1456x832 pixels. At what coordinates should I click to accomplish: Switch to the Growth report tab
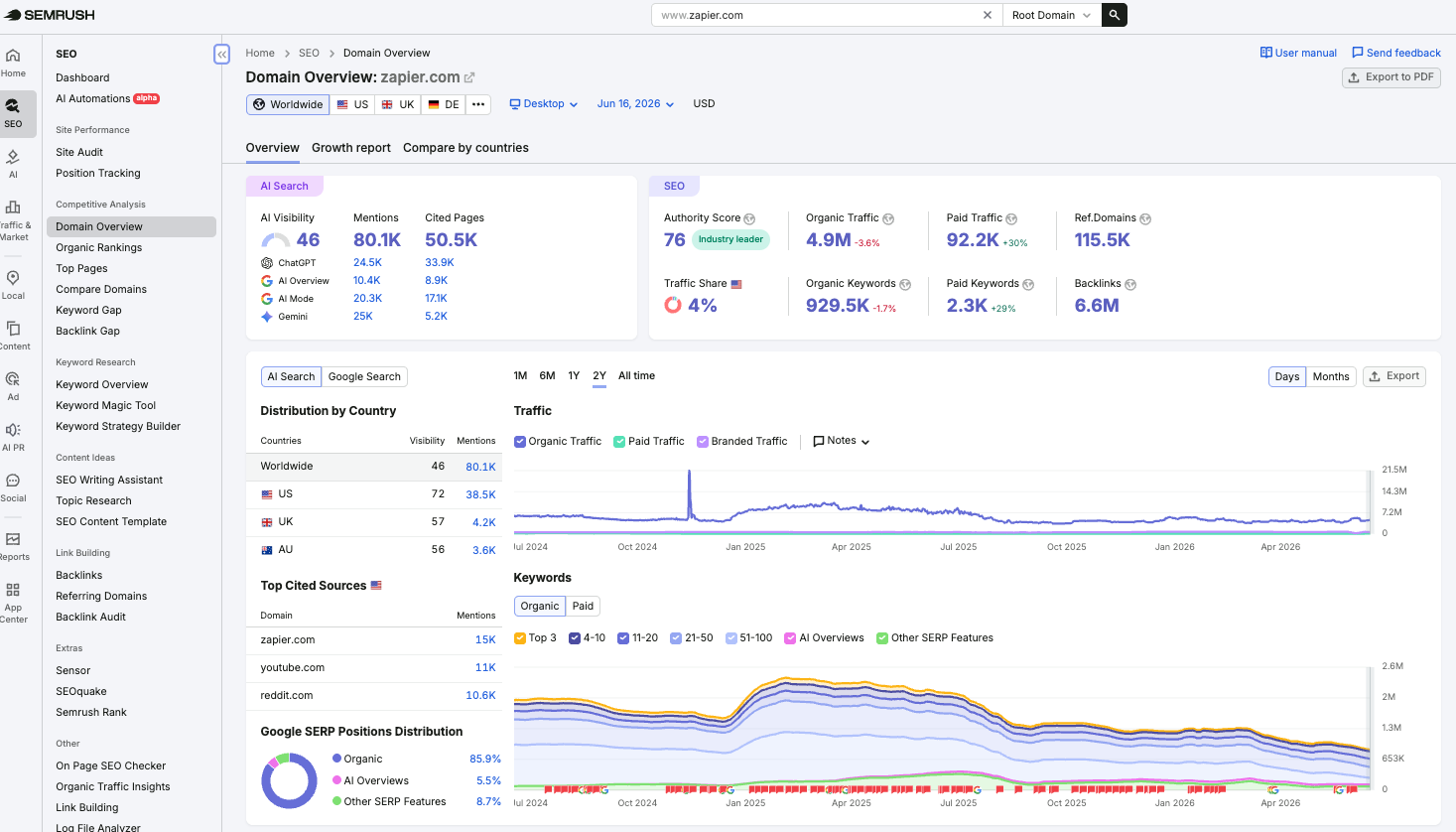(x=351, y=148)
